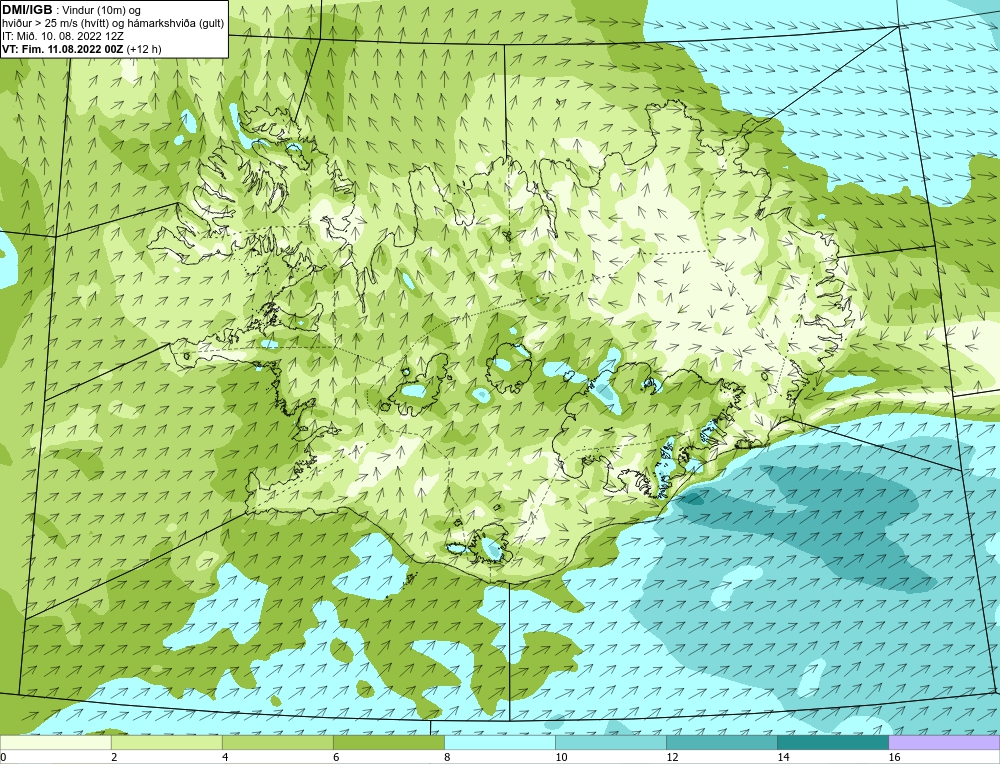Click the legend label '12'
Screen dimensions: 1000x764
pyautogui.click(x=672, y=757)
